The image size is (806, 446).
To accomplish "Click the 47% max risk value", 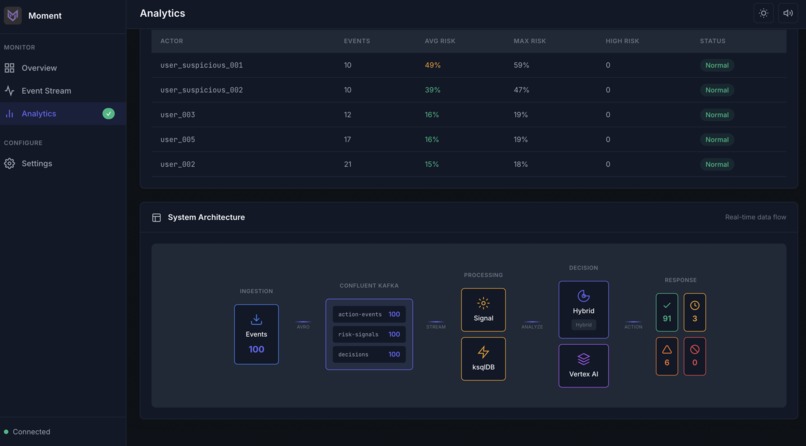I will point(521,90).
